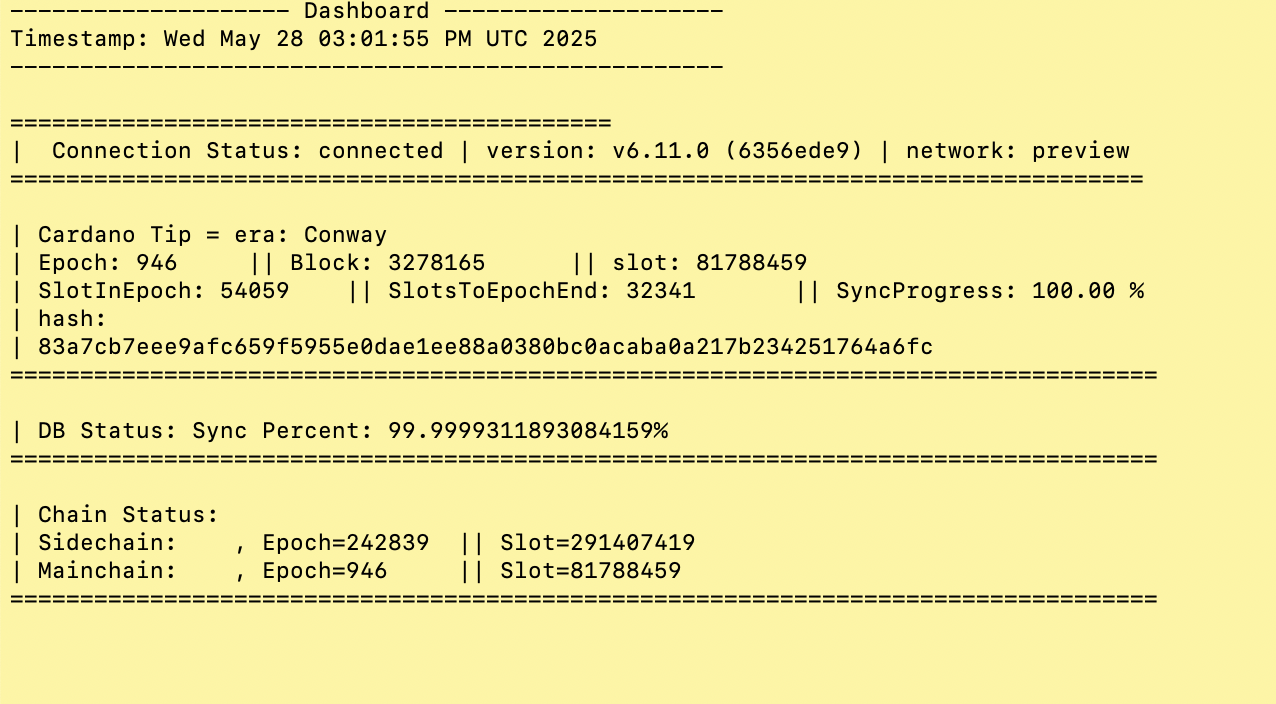Click the Mainchain Slot=81788459 value
This screenshot has width=1276, height=704.
coord(590,571)
